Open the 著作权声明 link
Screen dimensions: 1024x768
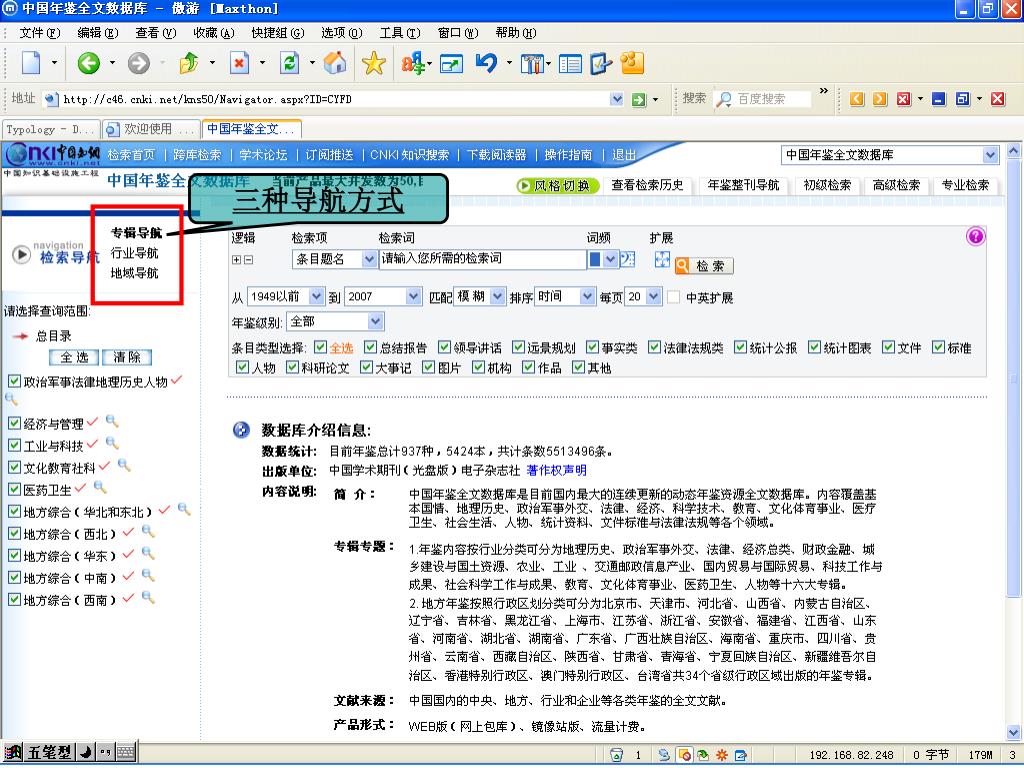(556, 470)
